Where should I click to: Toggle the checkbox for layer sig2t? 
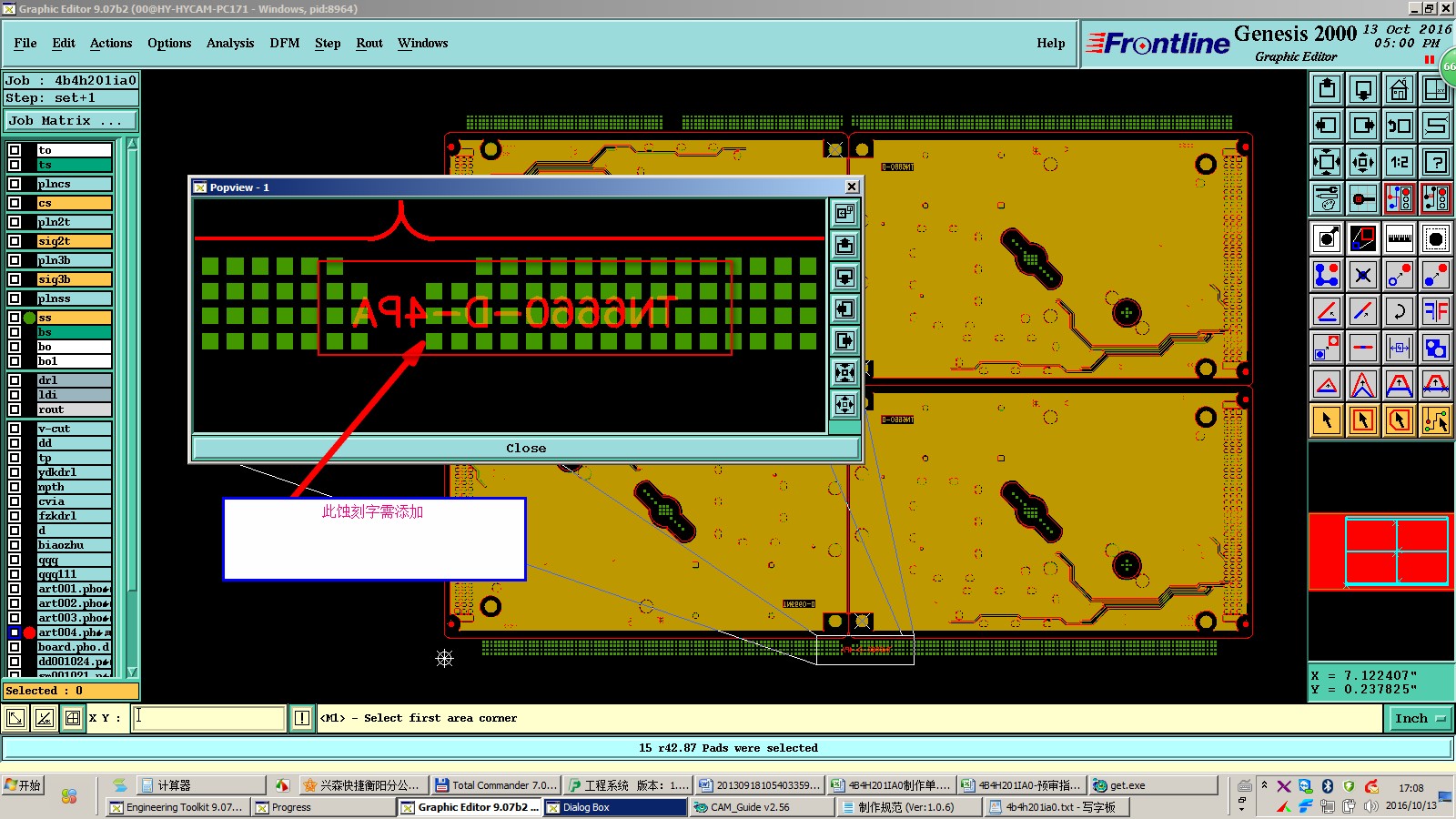click(15, 241)
